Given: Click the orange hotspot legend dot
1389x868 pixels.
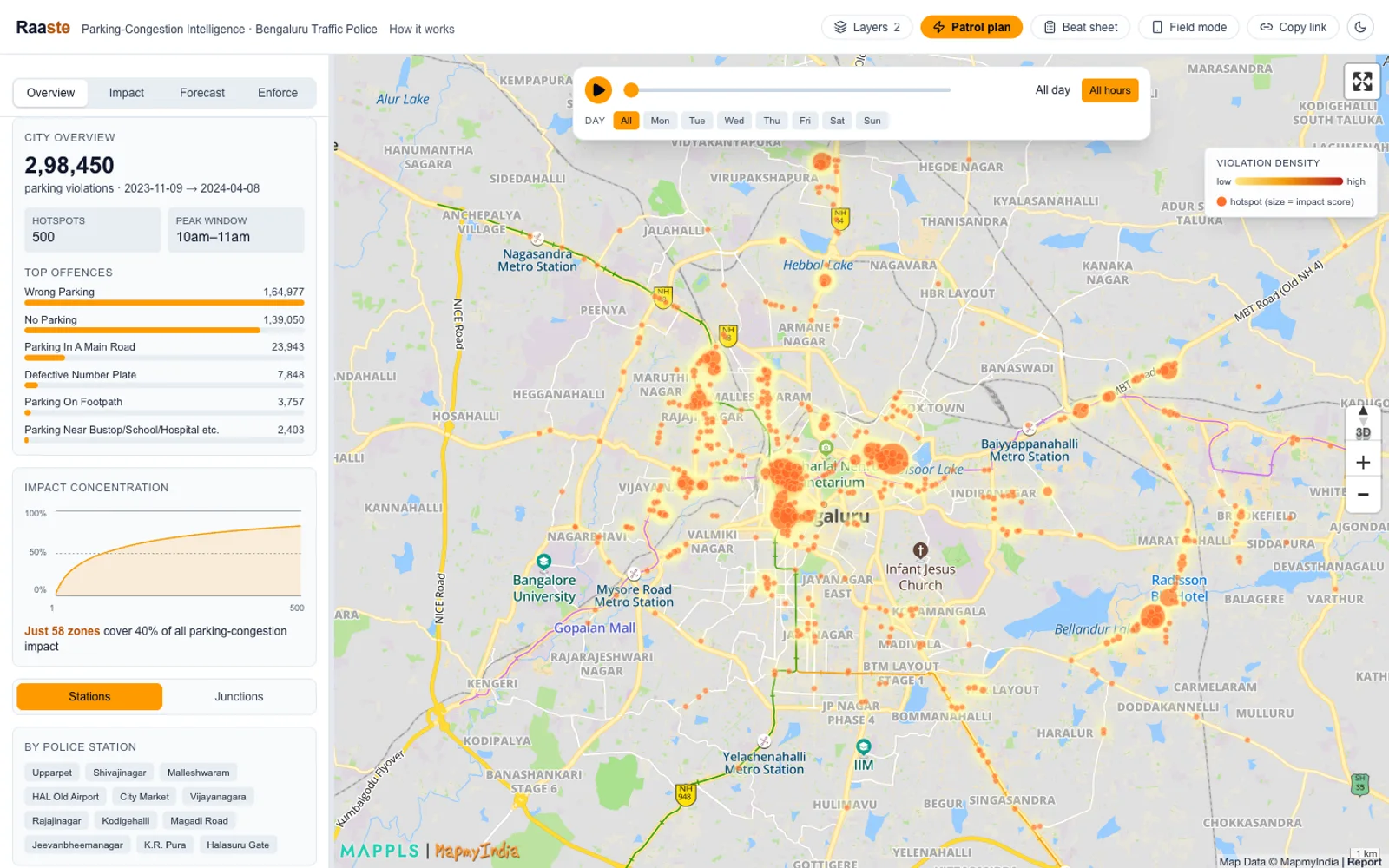Looking at the screenshot, I should (1221, 201).
